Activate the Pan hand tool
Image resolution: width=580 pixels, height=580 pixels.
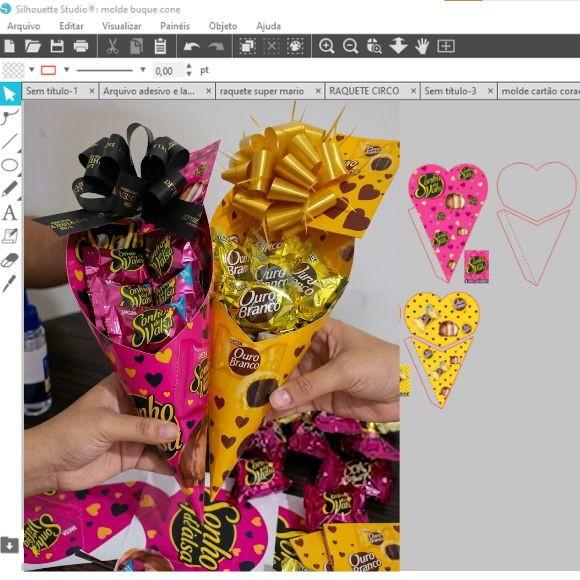click(422, 46)
